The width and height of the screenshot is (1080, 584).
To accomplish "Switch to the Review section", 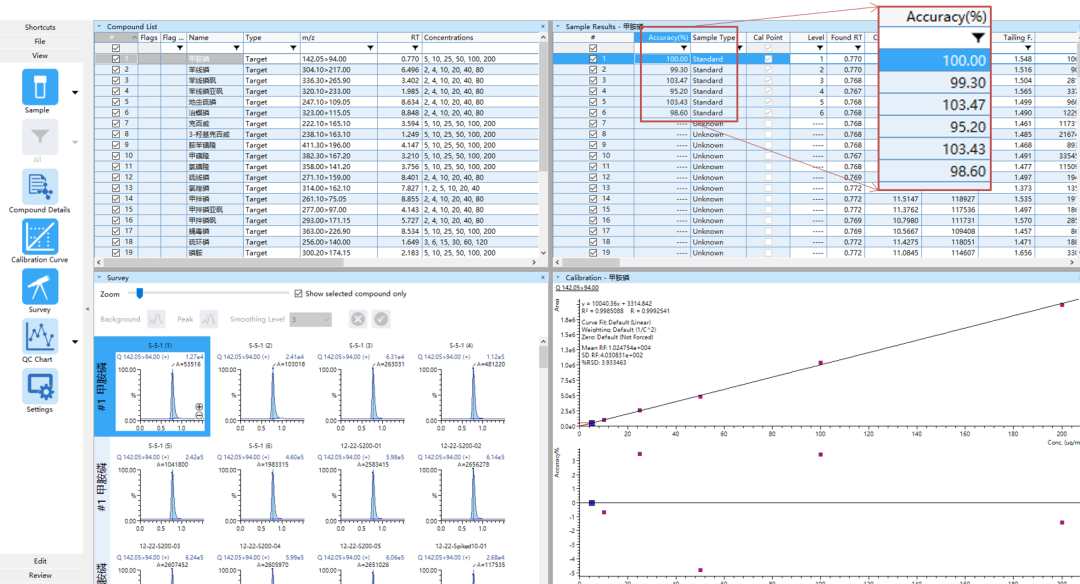I will point(40,575).
